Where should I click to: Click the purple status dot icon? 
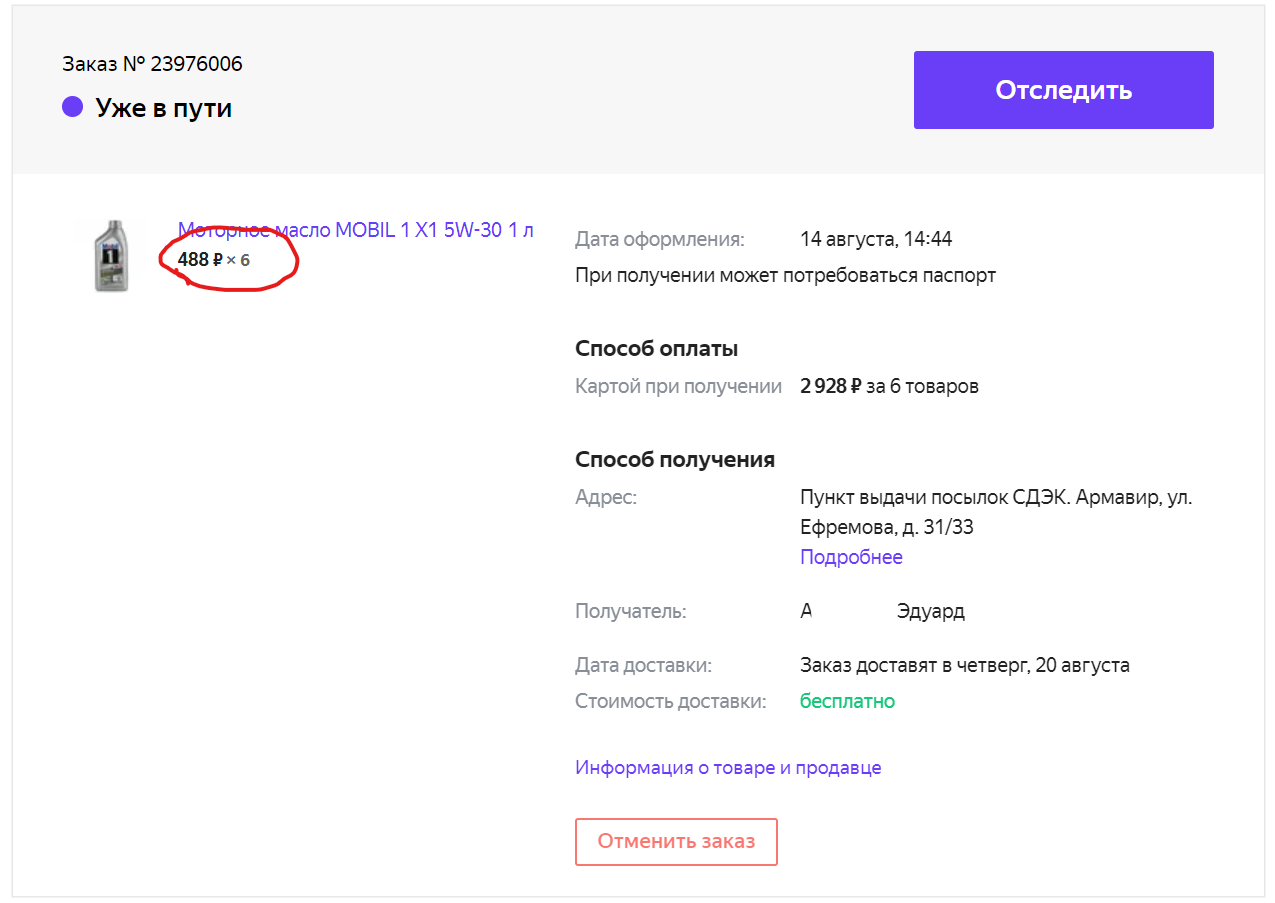pos(72,106)
